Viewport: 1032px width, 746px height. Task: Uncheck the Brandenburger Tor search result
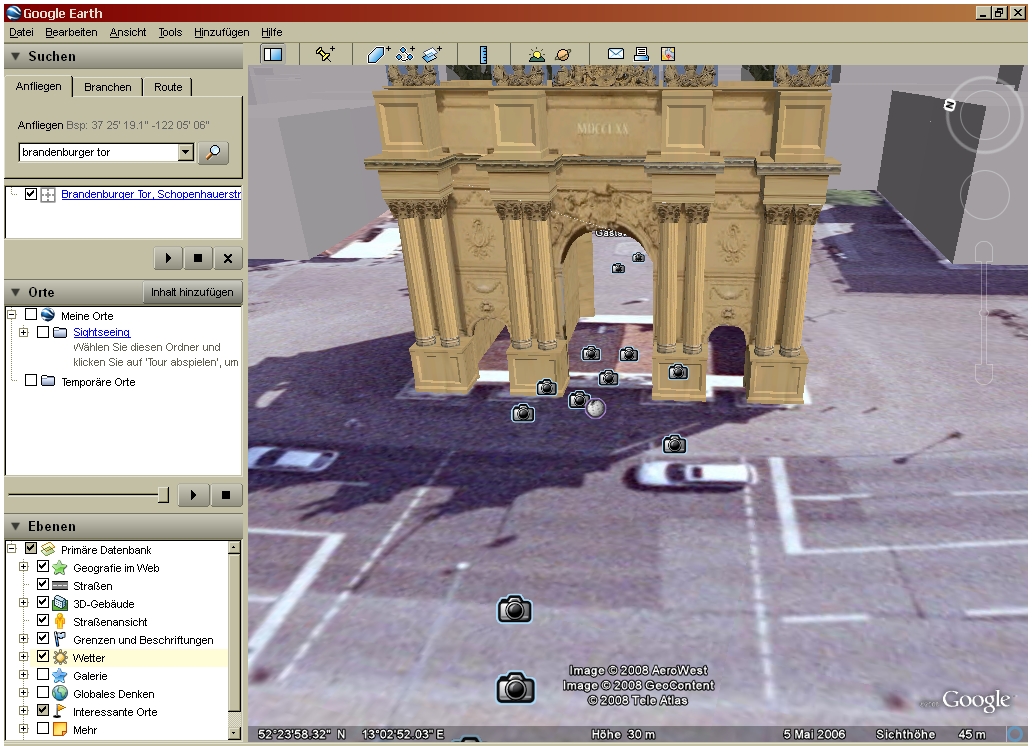coord(31,194)
